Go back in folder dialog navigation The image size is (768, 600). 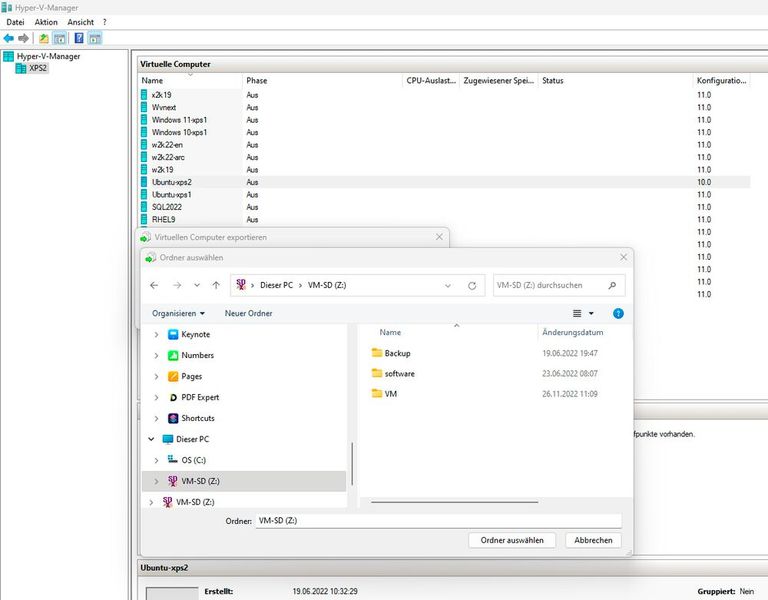[154, 285]
